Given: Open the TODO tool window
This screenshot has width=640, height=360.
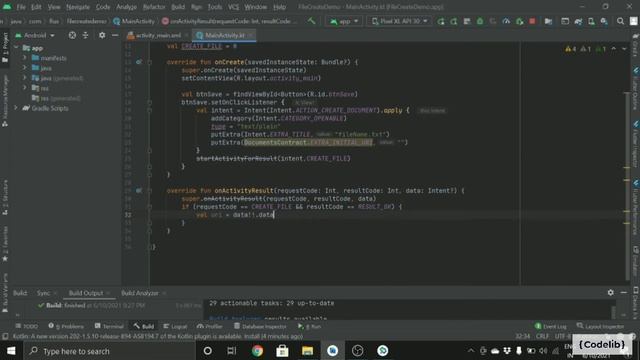Looking at the screenshot, I should click(27, 327).
